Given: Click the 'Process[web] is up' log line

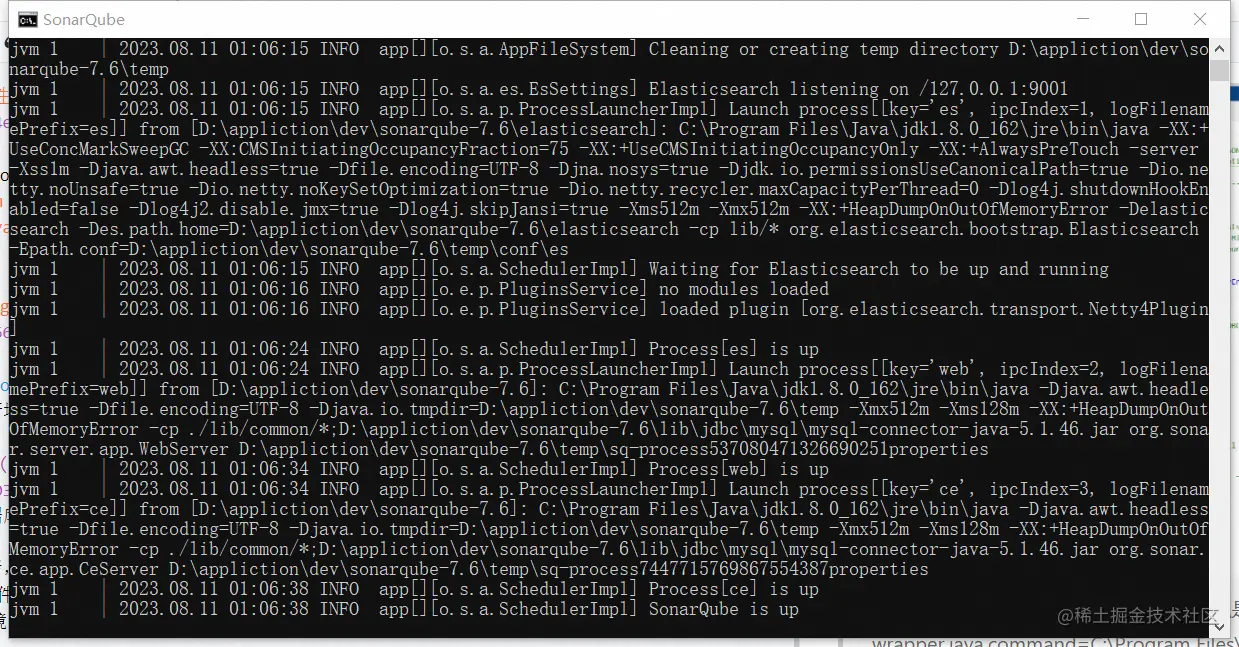Looking at the screenshot, I should coord(420,469).
